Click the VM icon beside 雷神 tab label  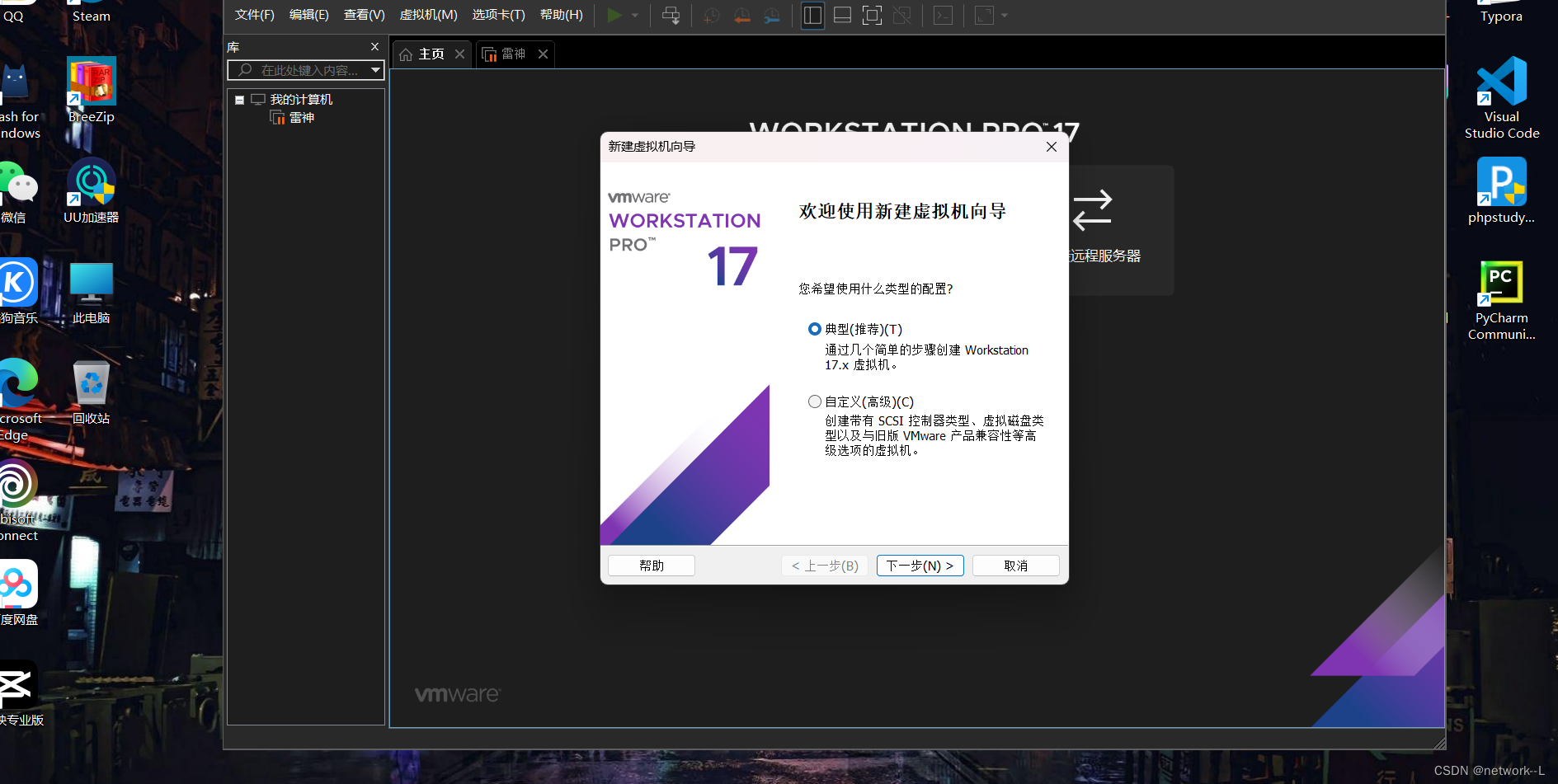point(489,54)
